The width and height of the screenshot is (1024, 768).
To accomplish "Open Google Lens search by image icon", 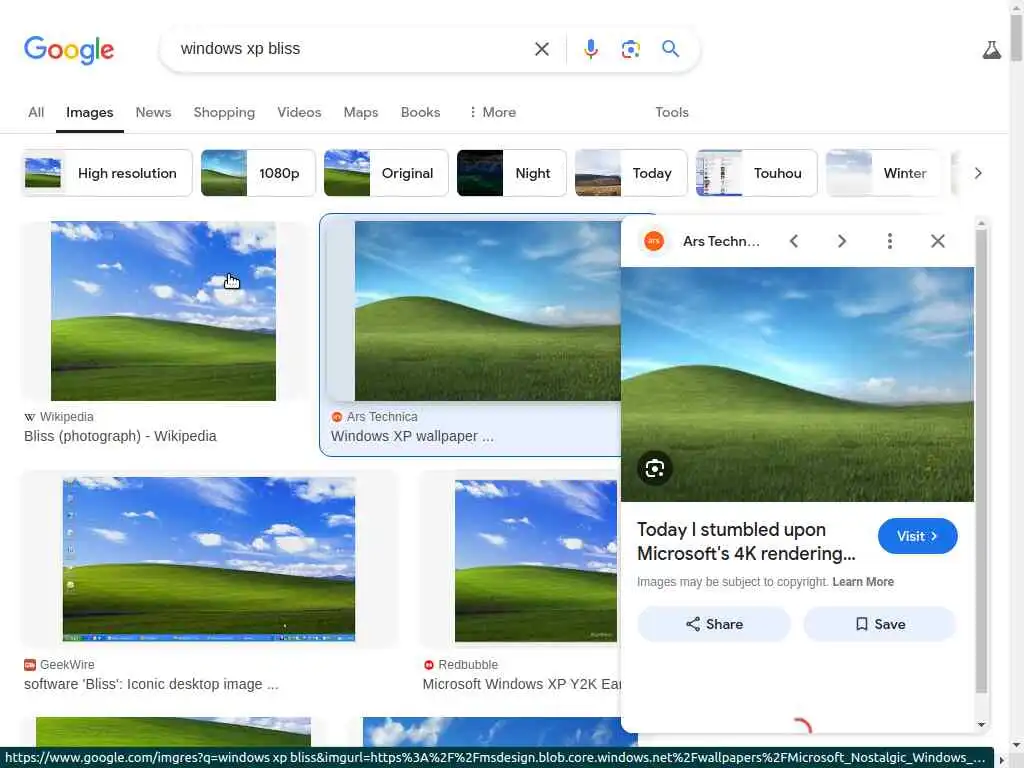I will click(x=630, y=49).
